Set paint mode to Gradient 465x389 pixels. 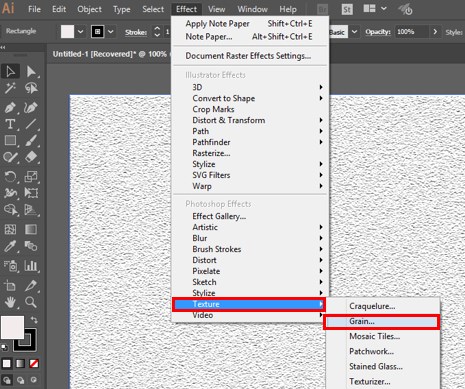click(x=20, y=363)
